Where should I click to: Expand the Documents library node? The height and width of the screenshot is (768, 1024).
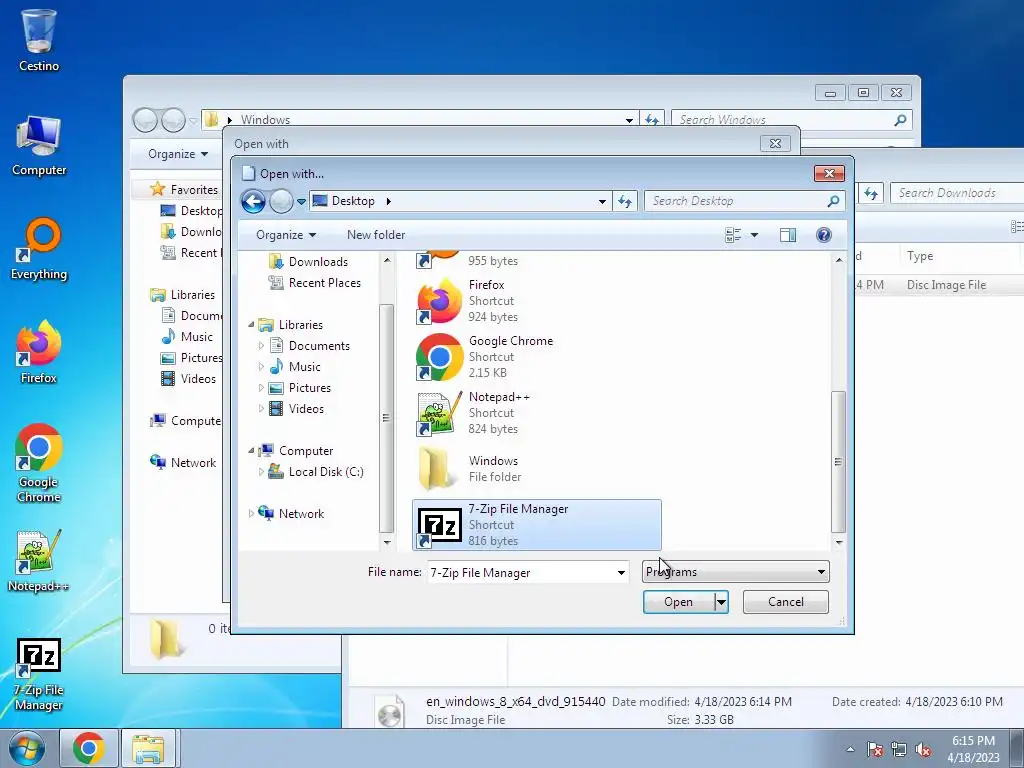[261, 345]
